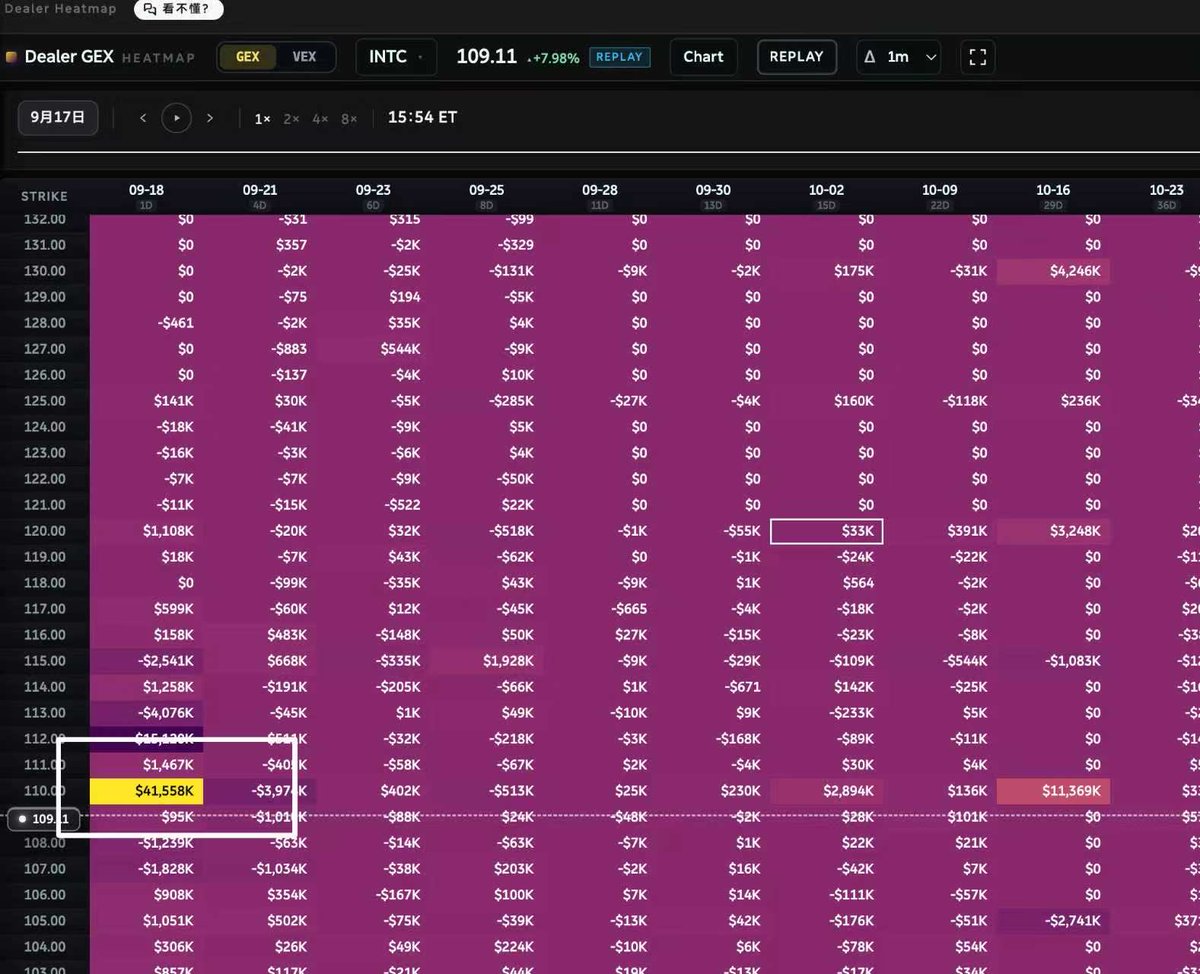Image resolution: width=1200 pixels, height=974 pixels.
Task: Toggle fullscreen view icon
Action: 978,57
